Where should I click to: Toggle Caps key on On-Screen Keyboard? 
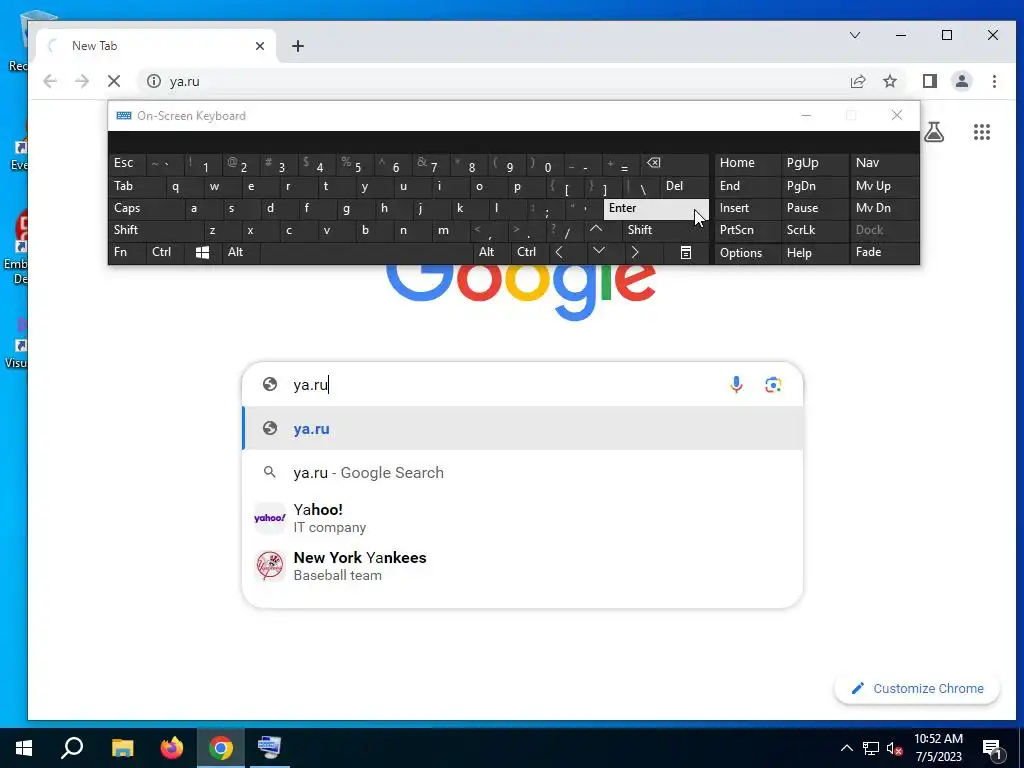pos(146,208)
